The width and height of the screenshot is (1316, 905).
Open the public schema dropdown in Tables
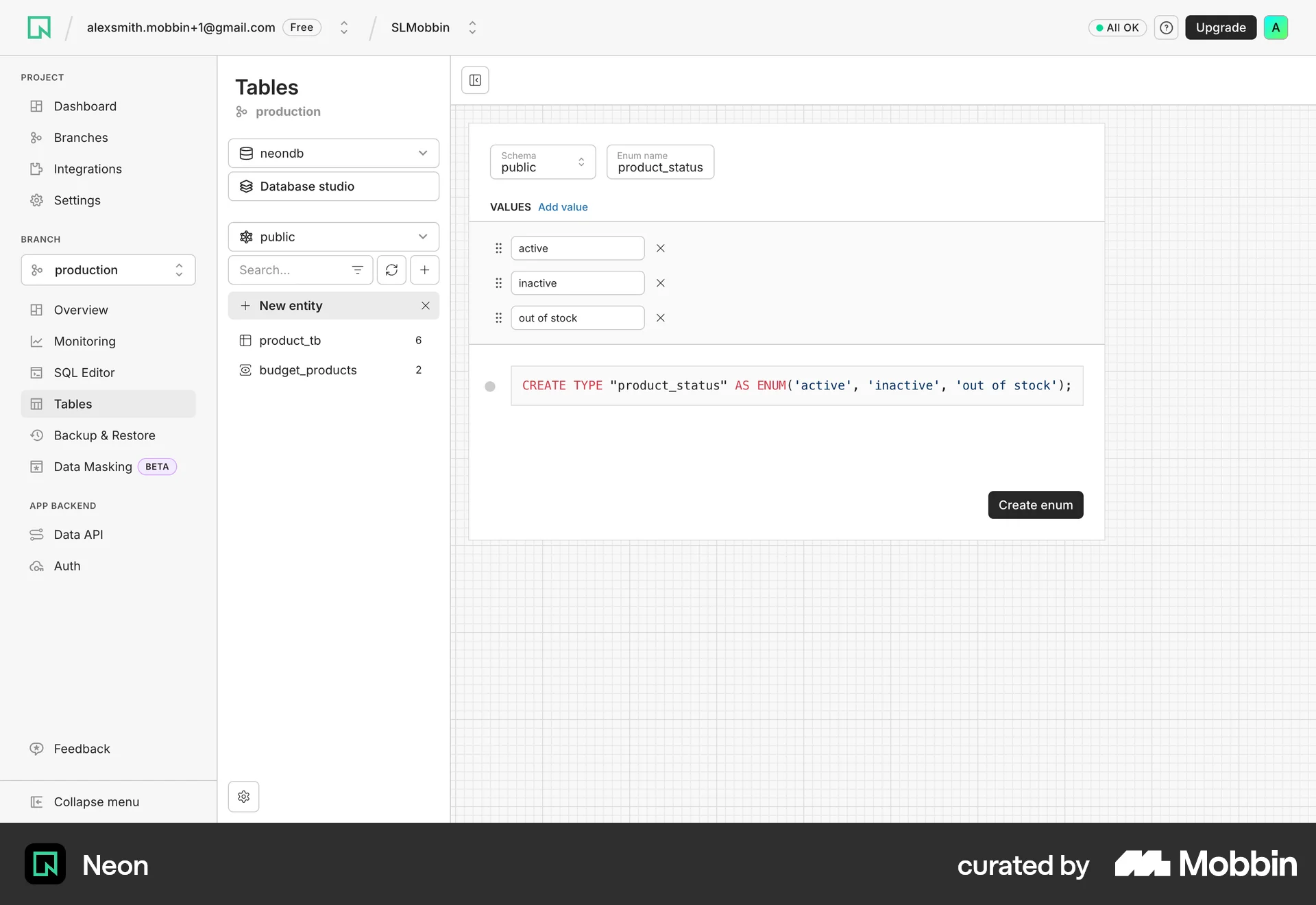[x=334, y=237]
